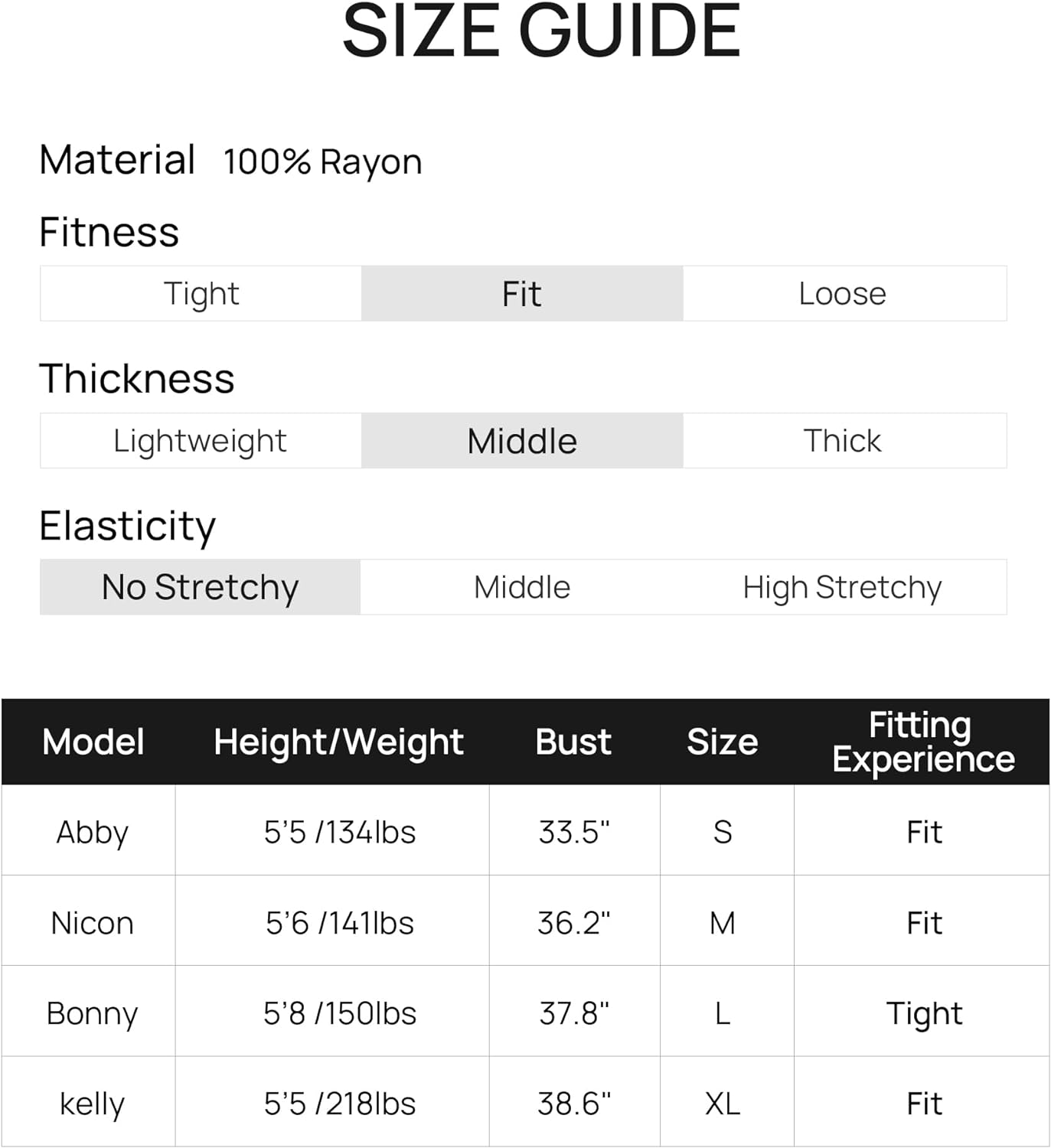Click the Fitting Experience column header
The width and height of the screenshot is (1051, 1148).
923,742
